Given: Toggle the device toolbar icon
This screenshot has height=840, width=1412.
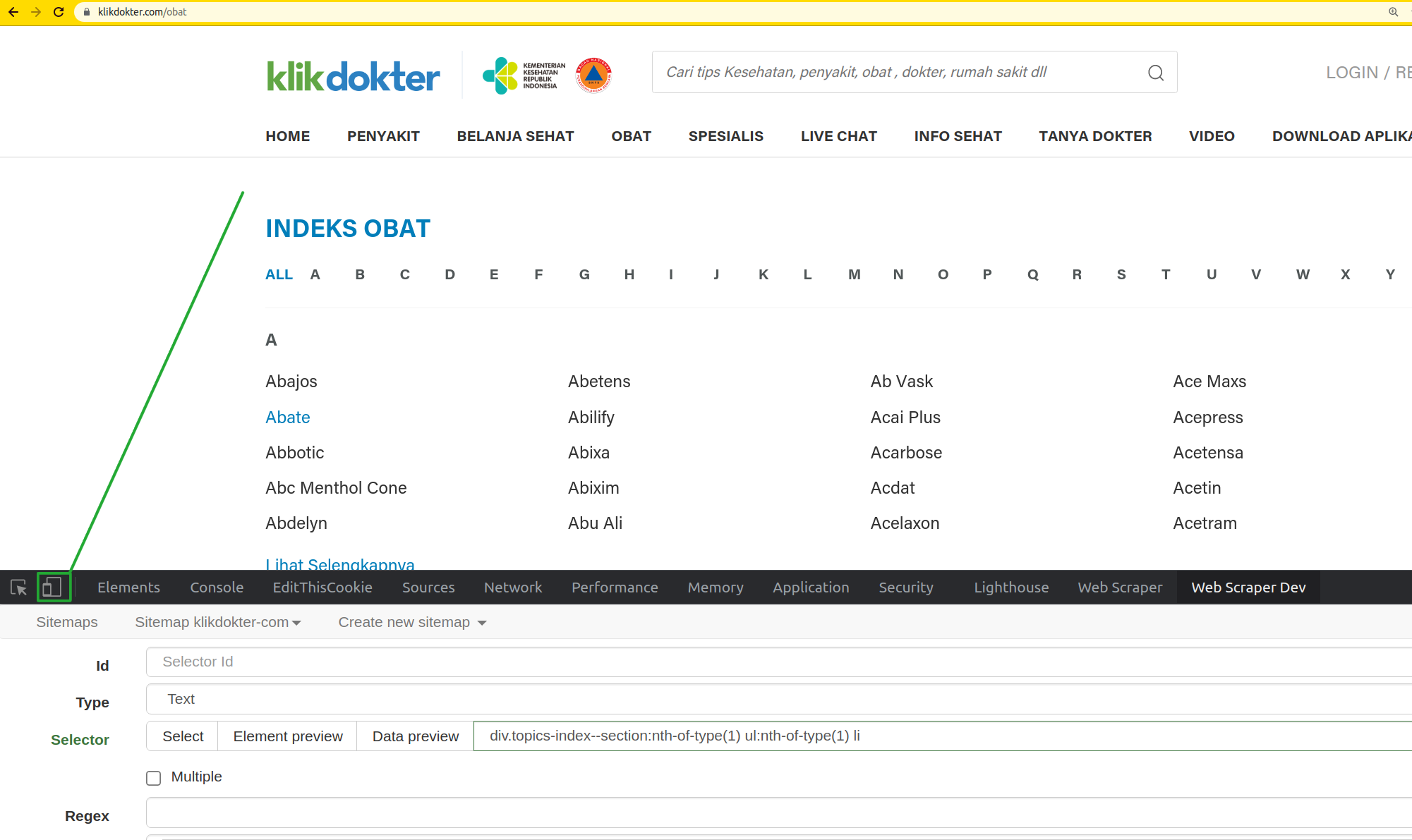Looking at the screenshot, I should click(53, 587).
